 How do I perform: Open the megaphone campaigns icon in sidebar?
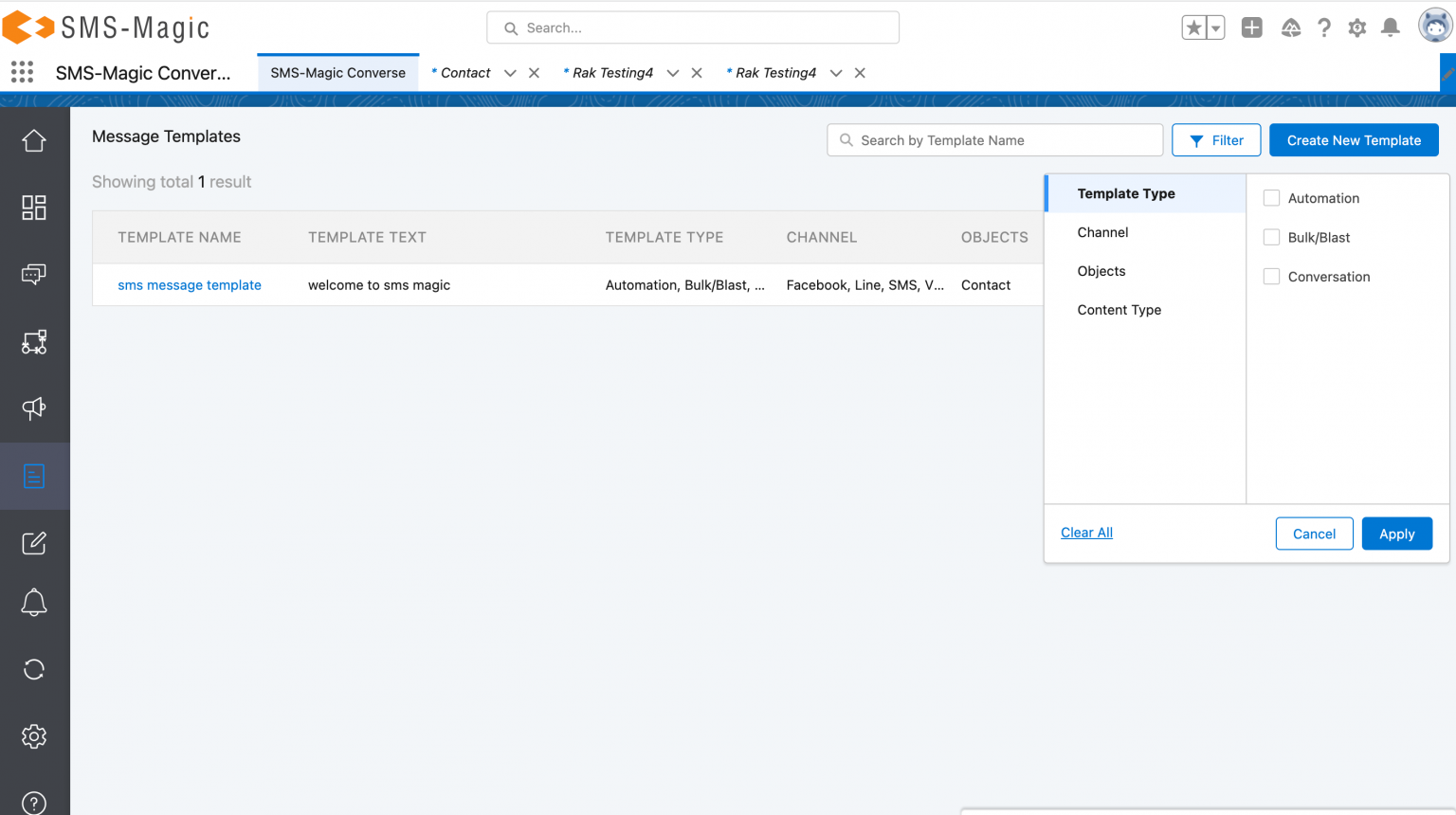(34, 408)
